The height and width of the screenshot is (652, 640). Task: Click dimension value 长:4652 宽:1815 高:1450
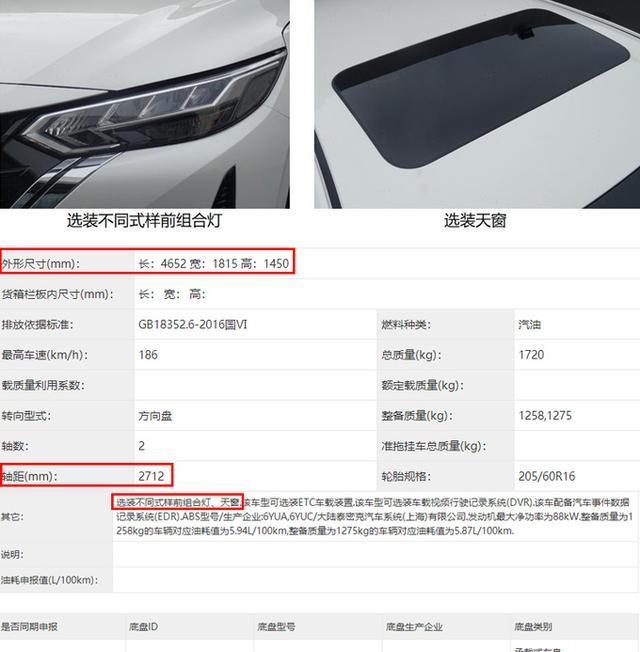point(214,264)
